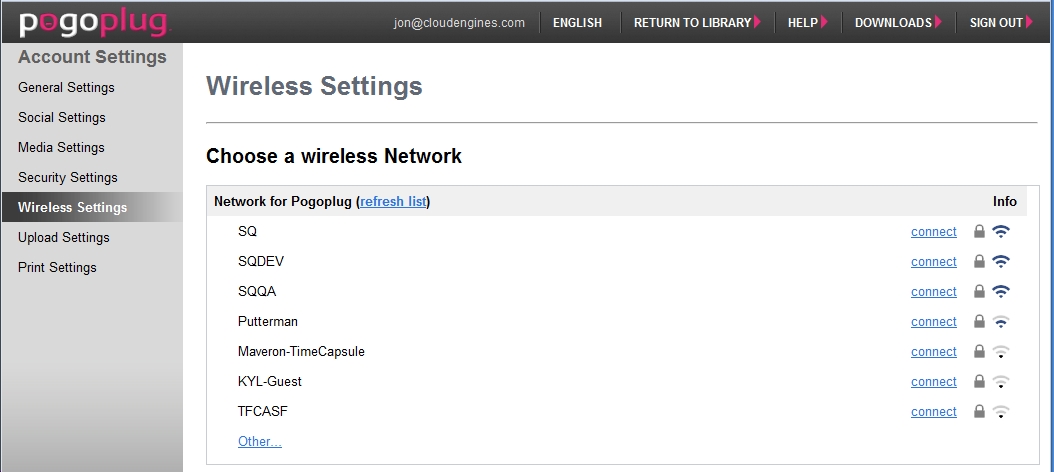Switch language via English button
The width and height of the screenshot is (1054, 472).
tap(577, 23)
